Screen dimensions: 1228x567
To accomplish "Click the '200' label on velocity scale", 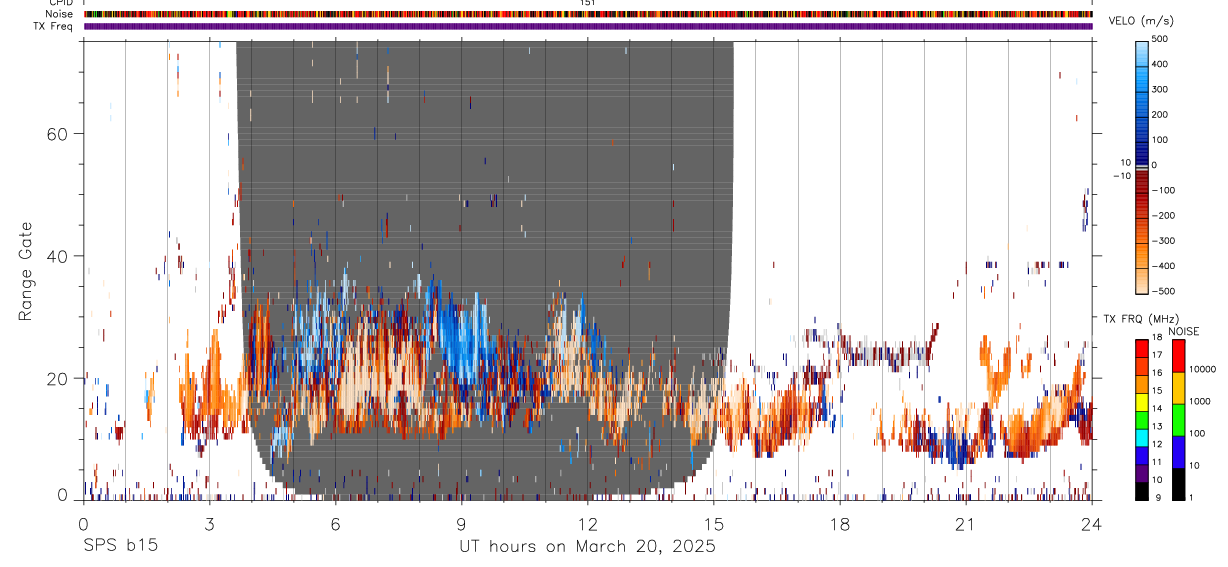I will 1161,114.
